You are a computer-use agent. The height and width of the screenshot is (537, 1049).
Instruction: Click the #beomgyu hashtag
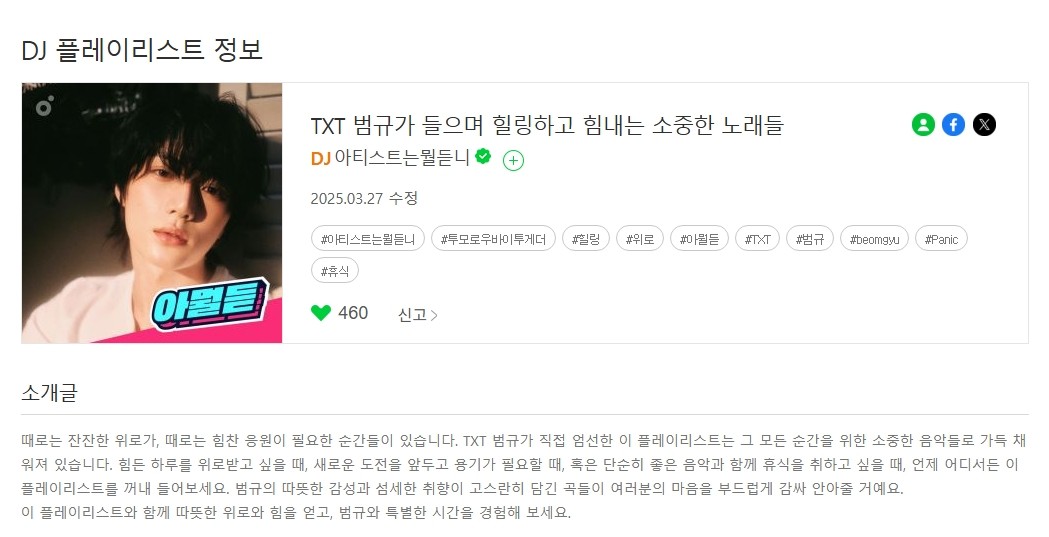pos(874,239)
